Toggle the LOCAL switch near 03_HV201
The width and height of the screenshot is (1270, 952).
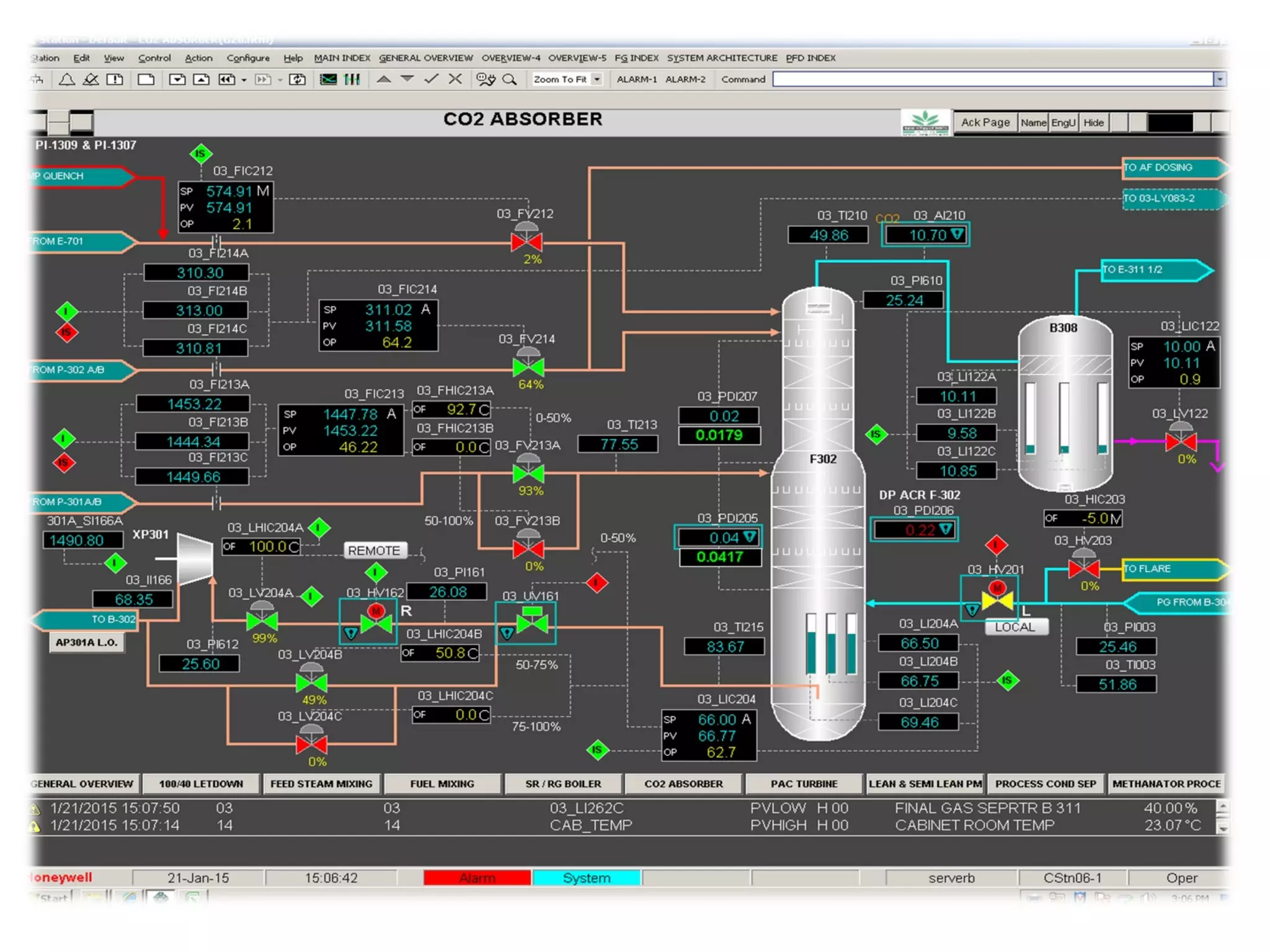[x=1016, y=627]
